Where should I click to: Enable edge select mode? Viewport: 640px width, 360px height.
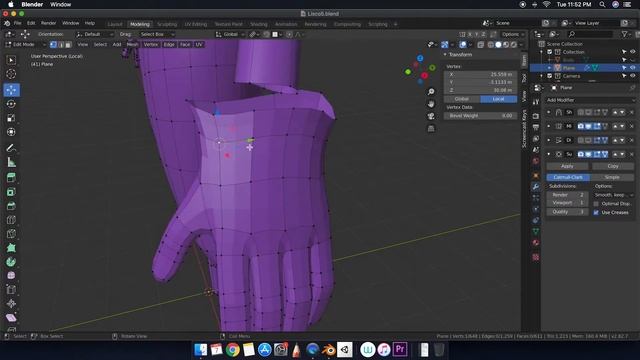coord(61,44)
